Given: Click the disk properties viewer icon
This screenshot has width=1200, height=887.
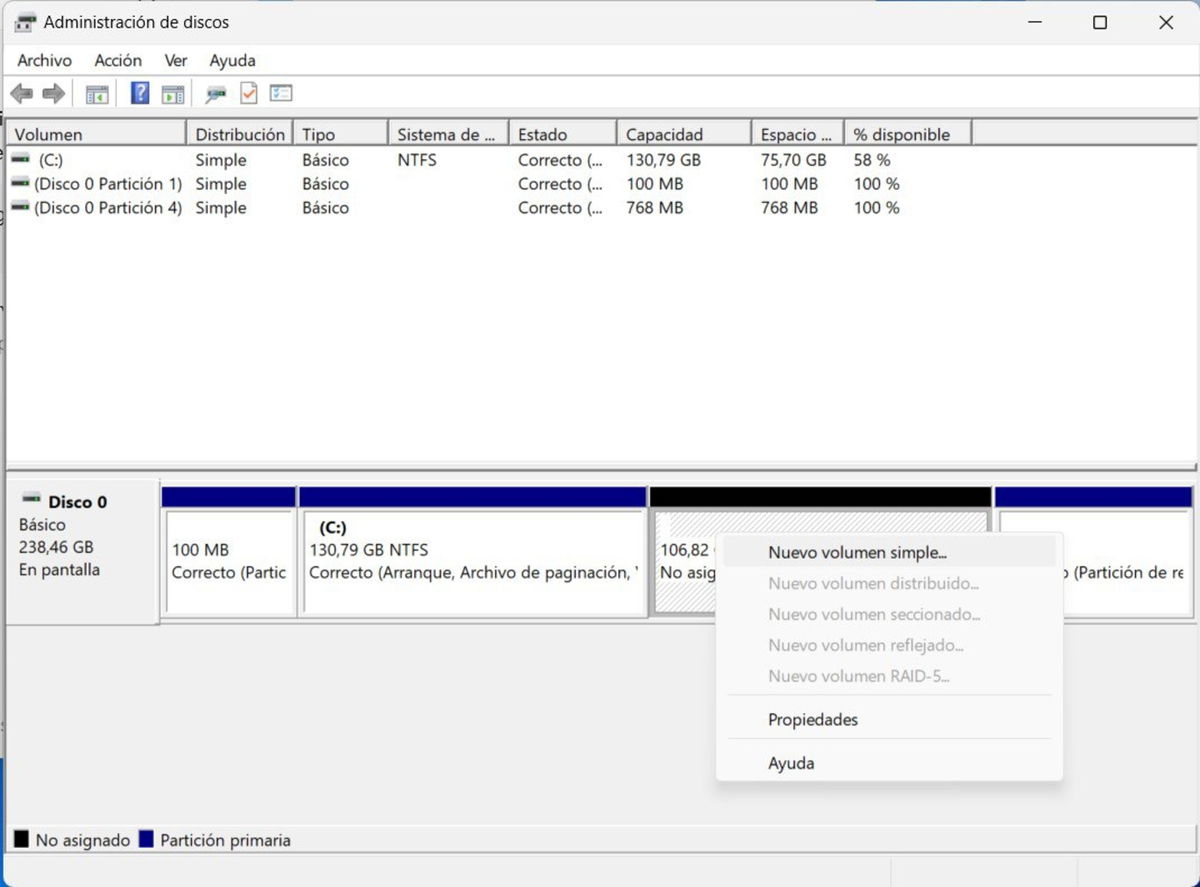Looking at the screenshot, I should pos(215,93).
